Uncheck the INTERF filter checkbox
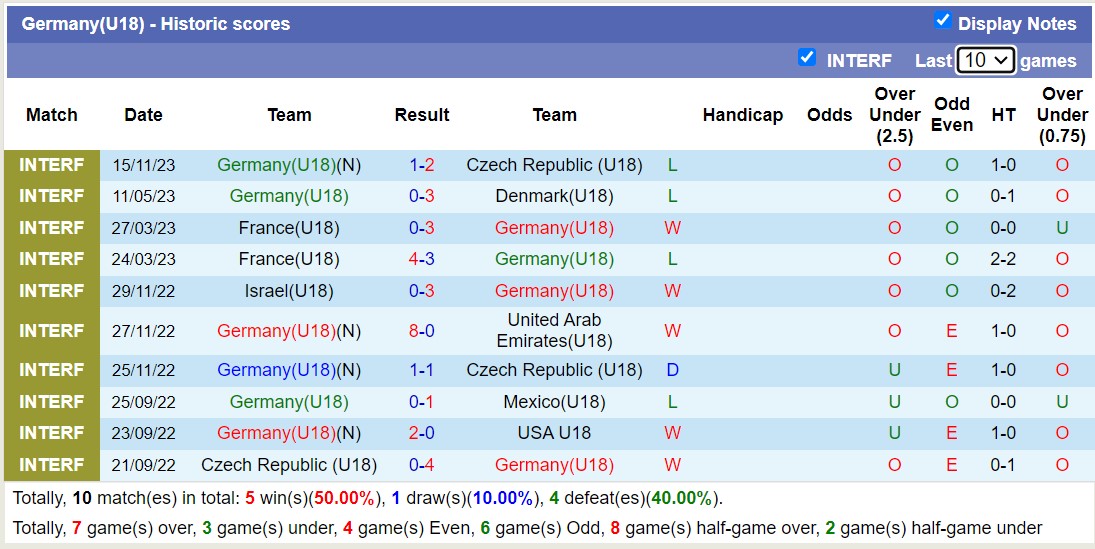This screenshot has height=549, width=1095. coord(807,58)
